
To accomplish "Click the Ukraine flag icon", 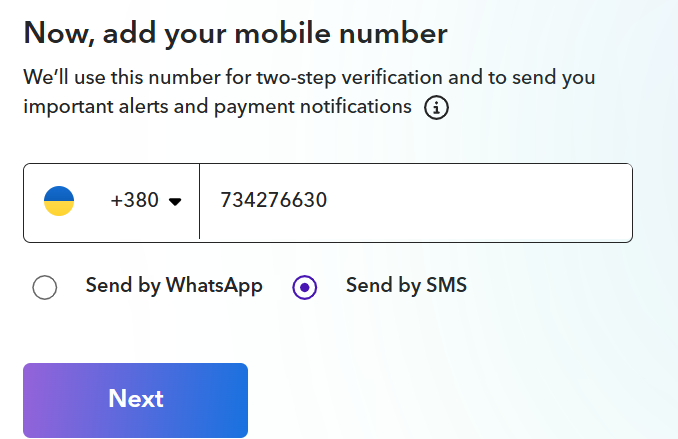I will [x=59, y=202].
